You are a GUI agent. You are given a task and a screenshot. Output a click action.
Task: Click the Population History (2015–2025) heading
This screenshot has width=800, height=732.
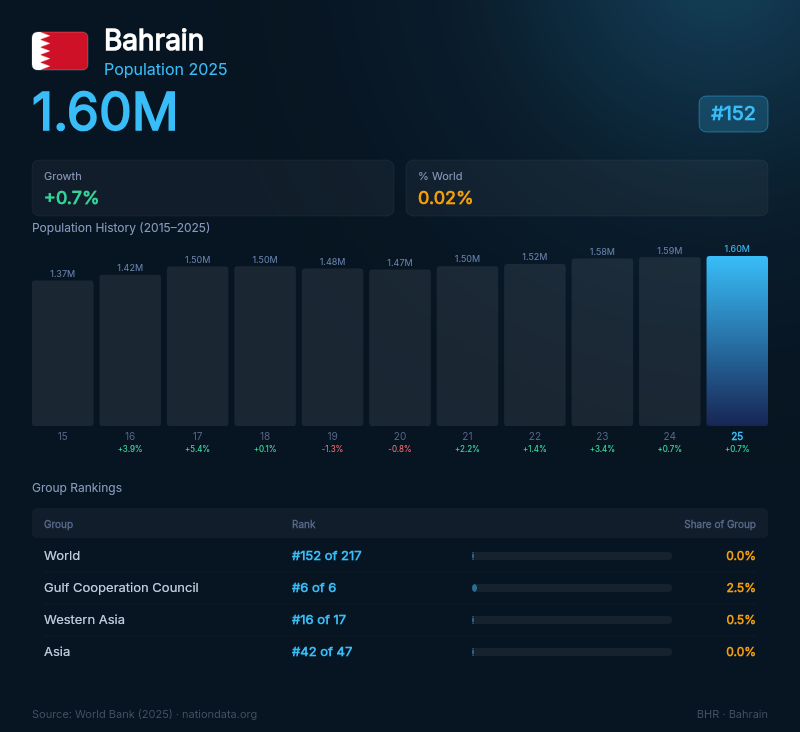pos(121,228)
